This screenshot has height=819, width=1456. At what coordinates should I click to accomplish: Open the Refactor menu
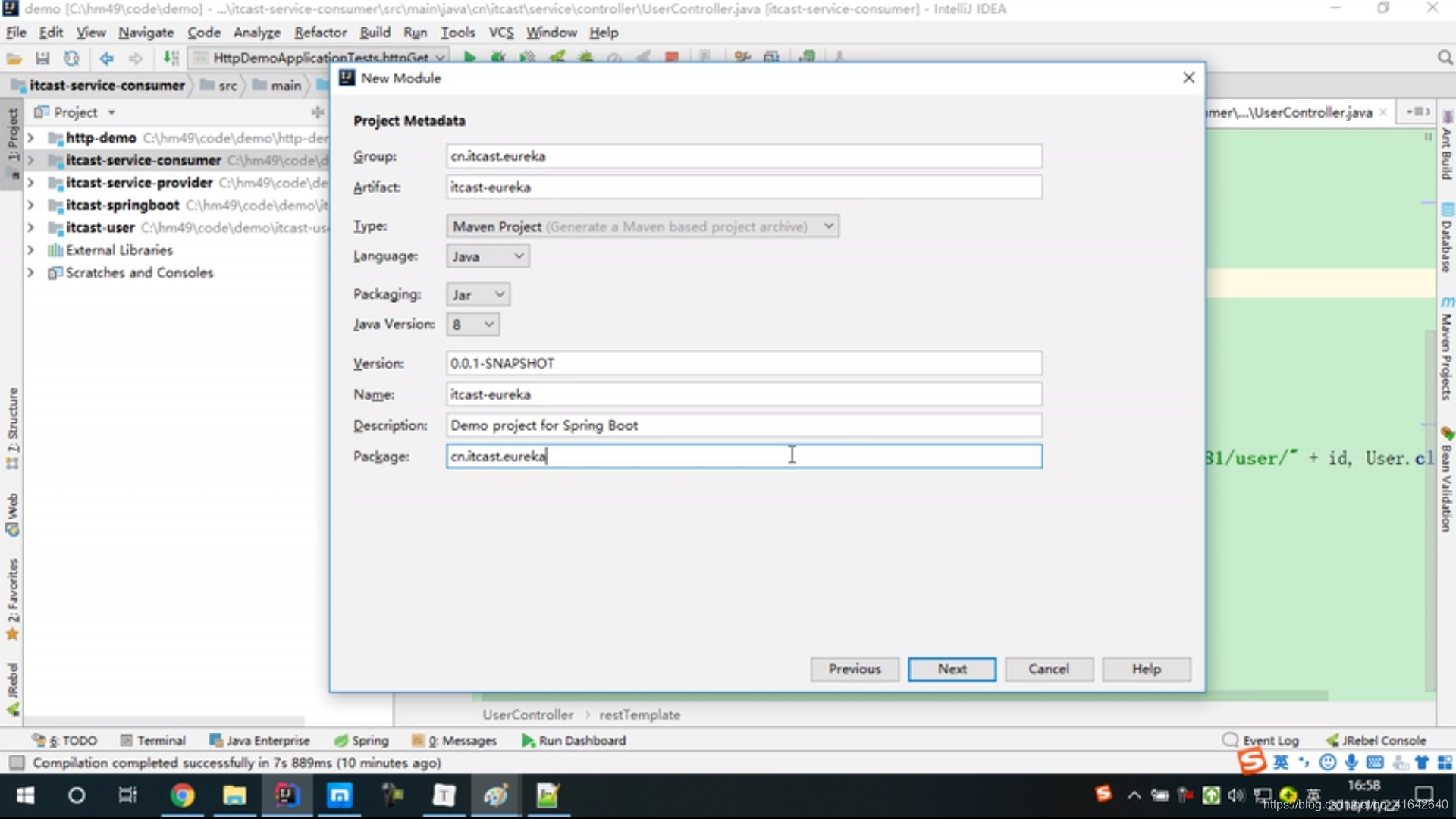pyautogui.click(x=320, y=33)
